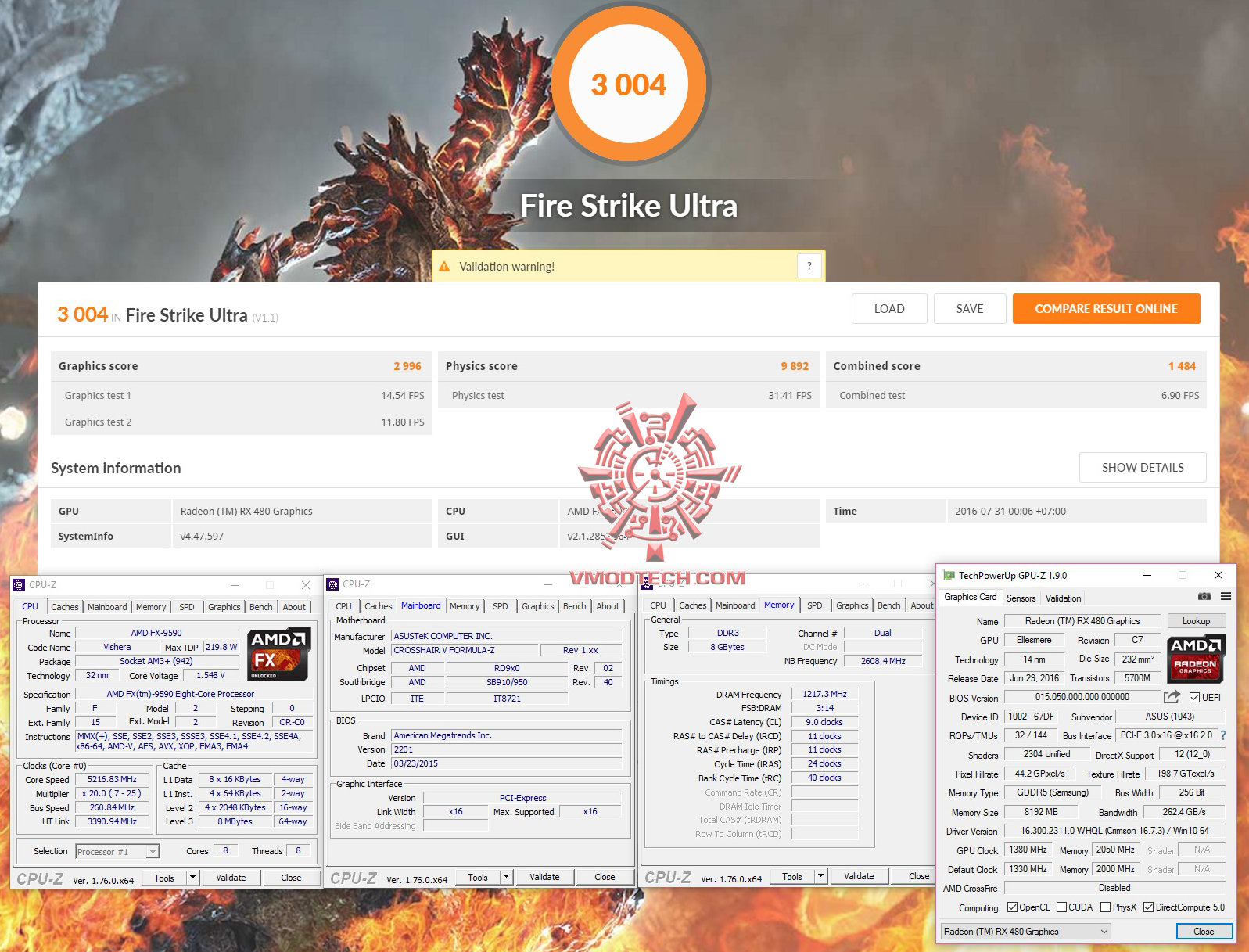1249x952 pixels.
Task: Click the question mark help button on warning
Action: click(x=809, y=266)
